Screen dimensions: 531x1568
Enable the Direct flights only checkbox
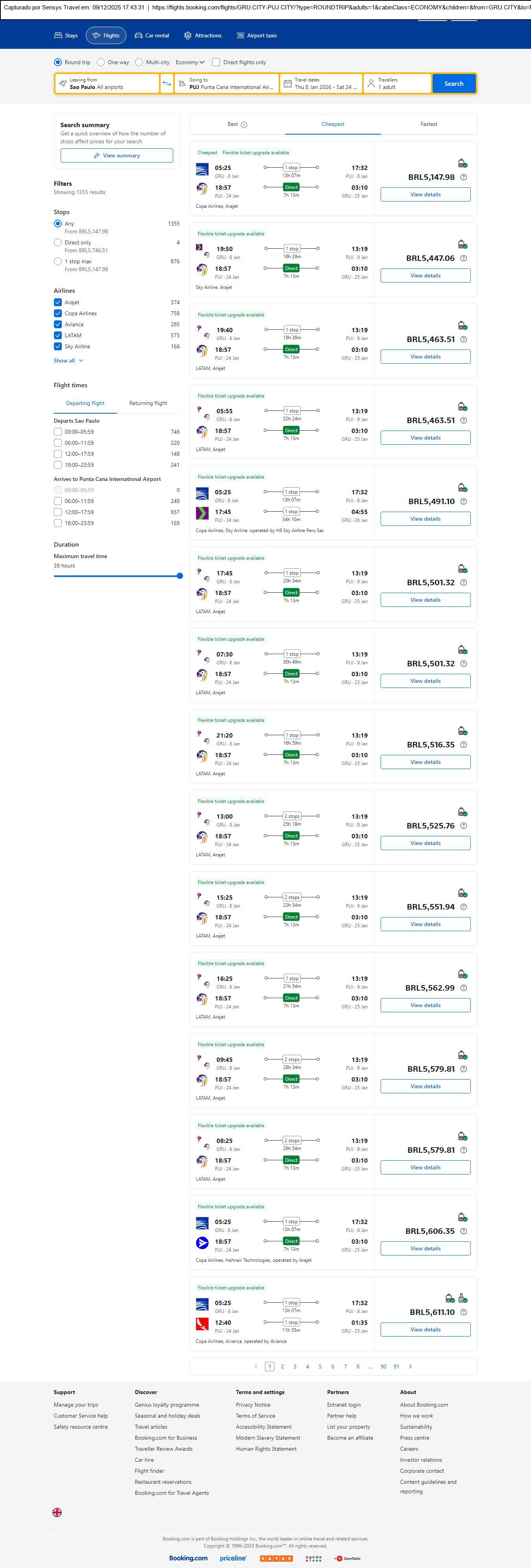(x=216, y=62)
